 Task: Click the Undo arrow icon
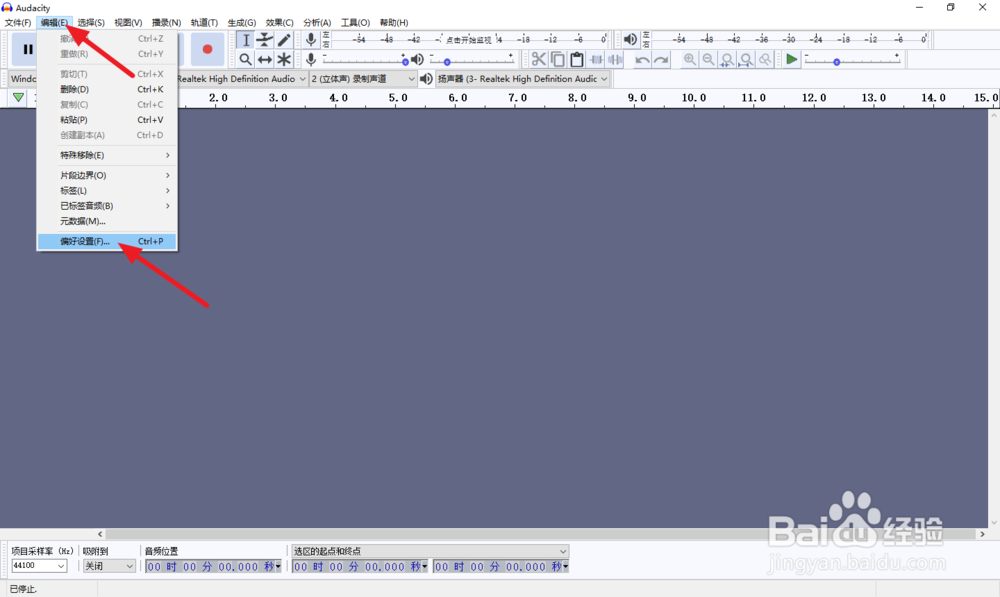click(x=642, y=59)
